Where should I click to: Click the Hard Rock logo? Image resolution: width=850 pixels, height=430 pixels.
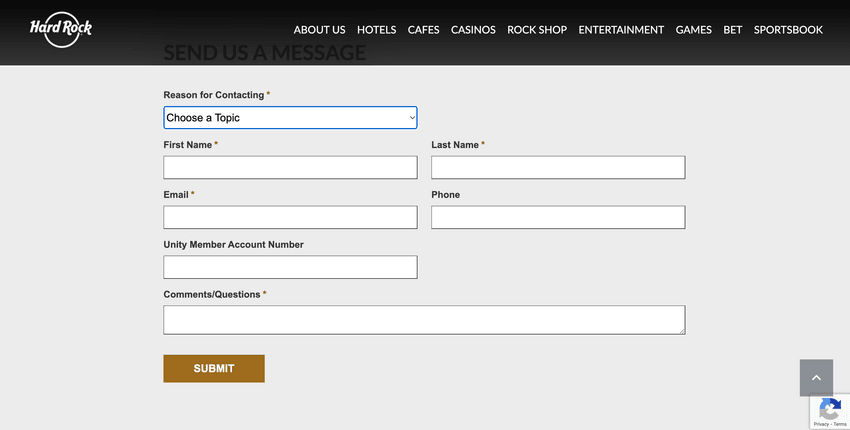coord(61,29)
